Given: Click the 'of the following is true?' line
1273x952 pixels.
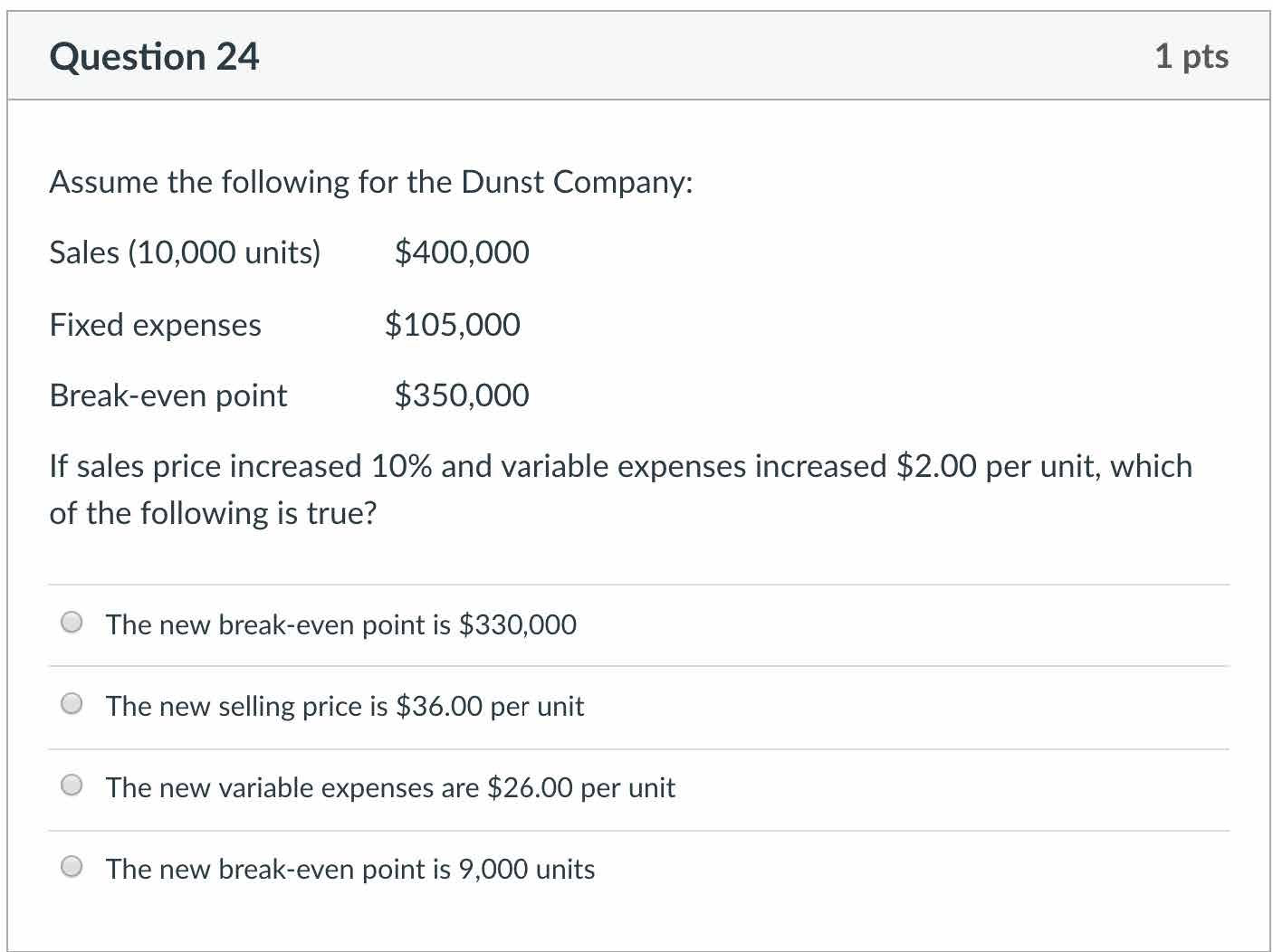Looking at the screenshot, I should pyautogui.click(x=212, y=513).
